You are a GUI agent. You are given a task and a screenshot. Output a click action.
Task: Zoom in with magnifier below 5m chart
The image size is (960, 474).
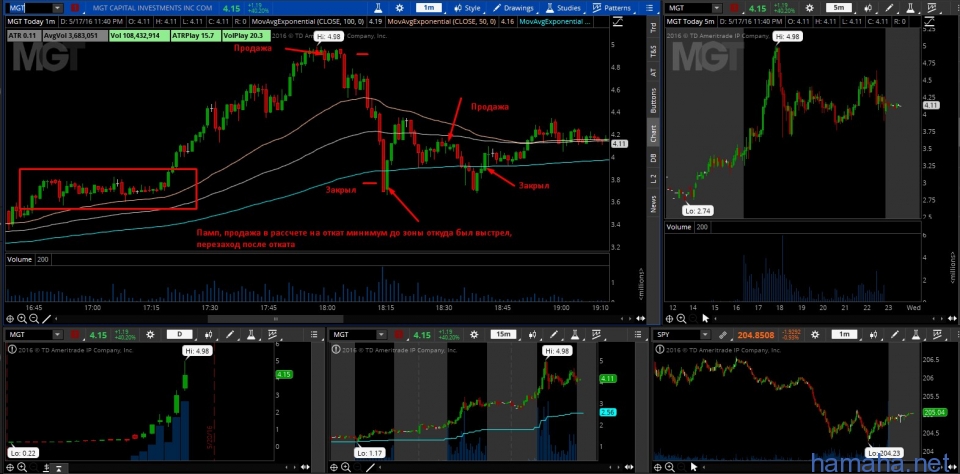point(681,318)
